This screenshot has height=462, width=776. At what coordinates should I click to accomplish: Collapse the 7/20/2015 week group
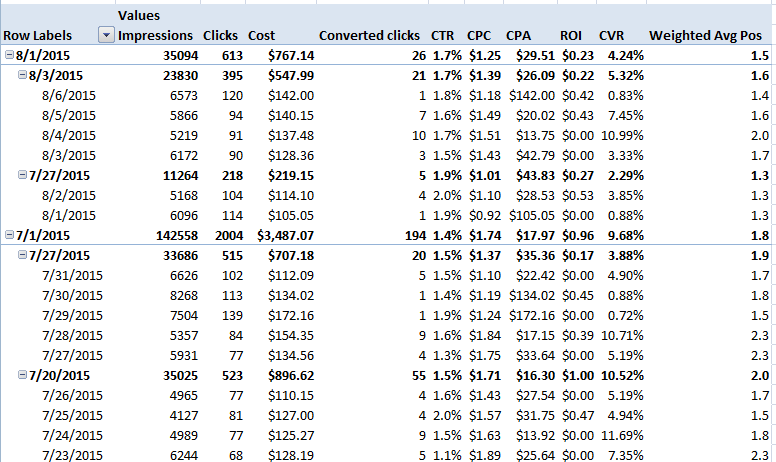[22, 375]
